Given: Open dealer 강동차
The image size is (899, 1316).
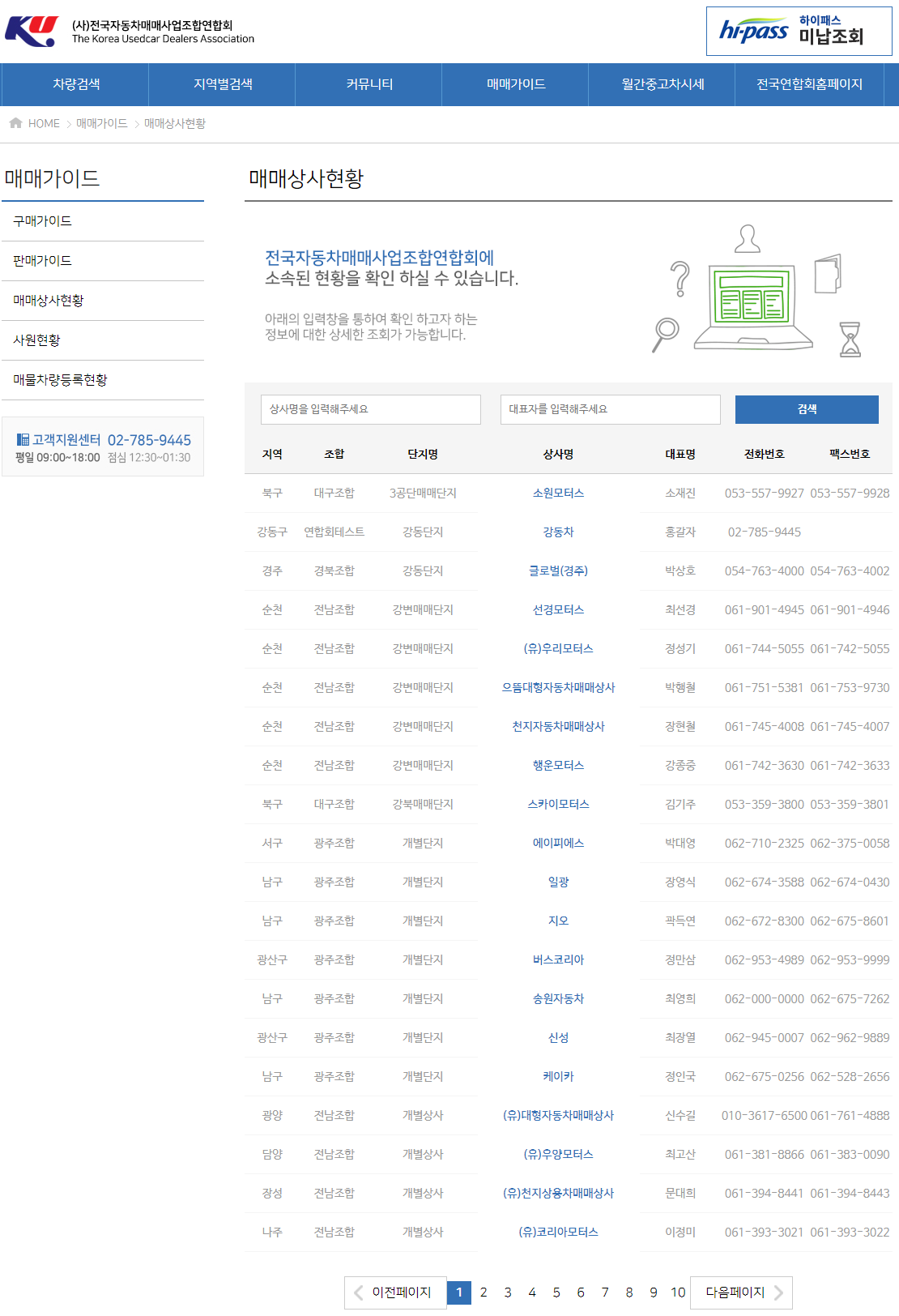Looking at the screenshot, I should [x=558, y=532].
